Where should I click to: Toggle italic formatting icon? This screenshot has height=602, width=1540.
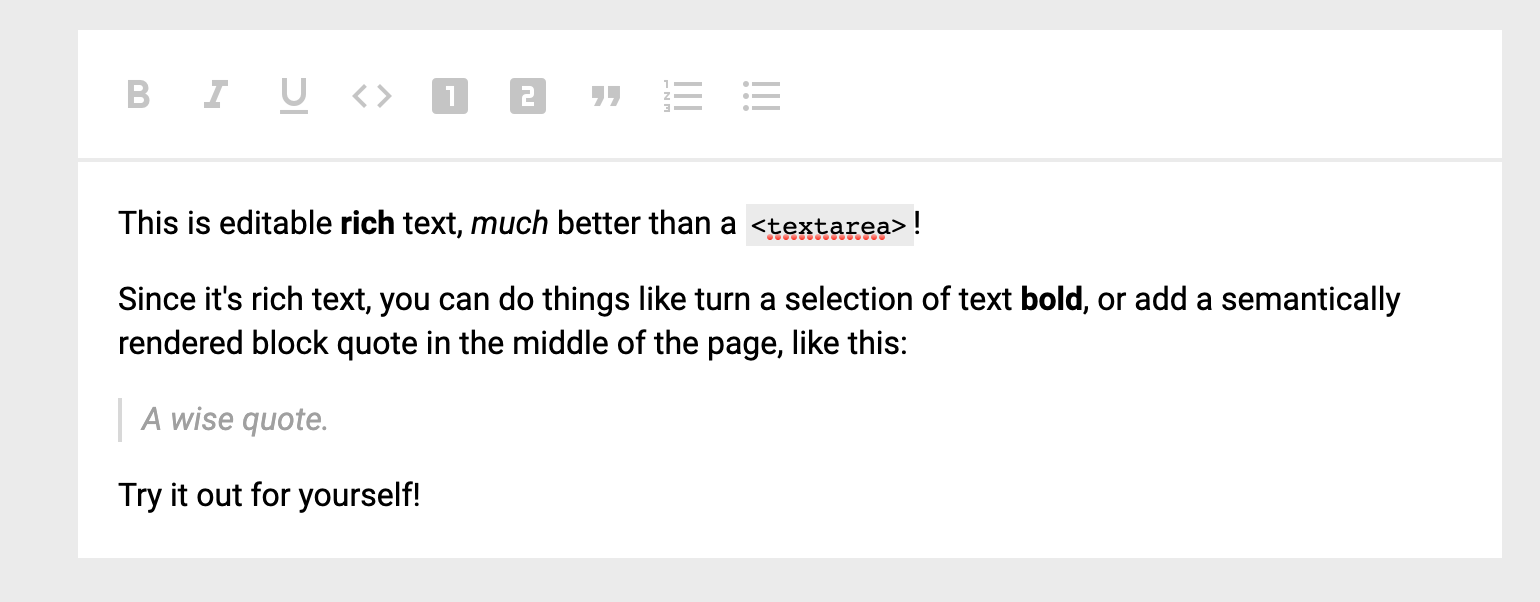pos(215,96)
